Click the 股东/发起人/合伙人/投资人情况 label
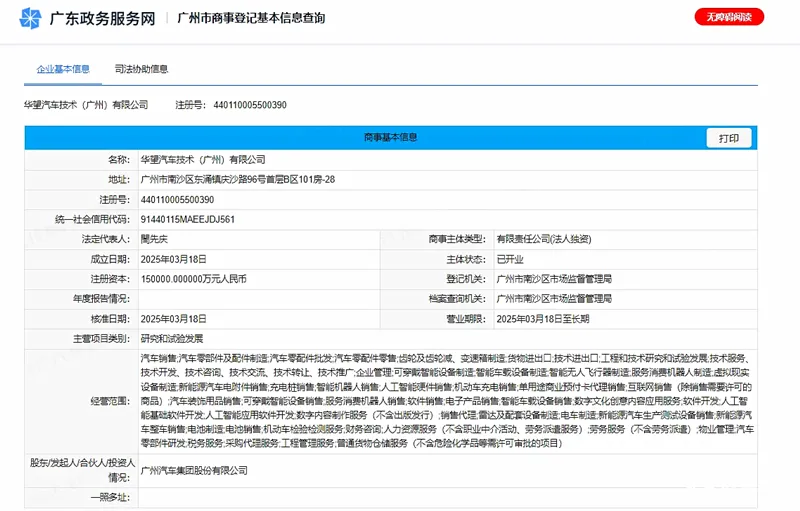Image resolution: width=800 pixels, height=511 pixels. click(82, 470)
